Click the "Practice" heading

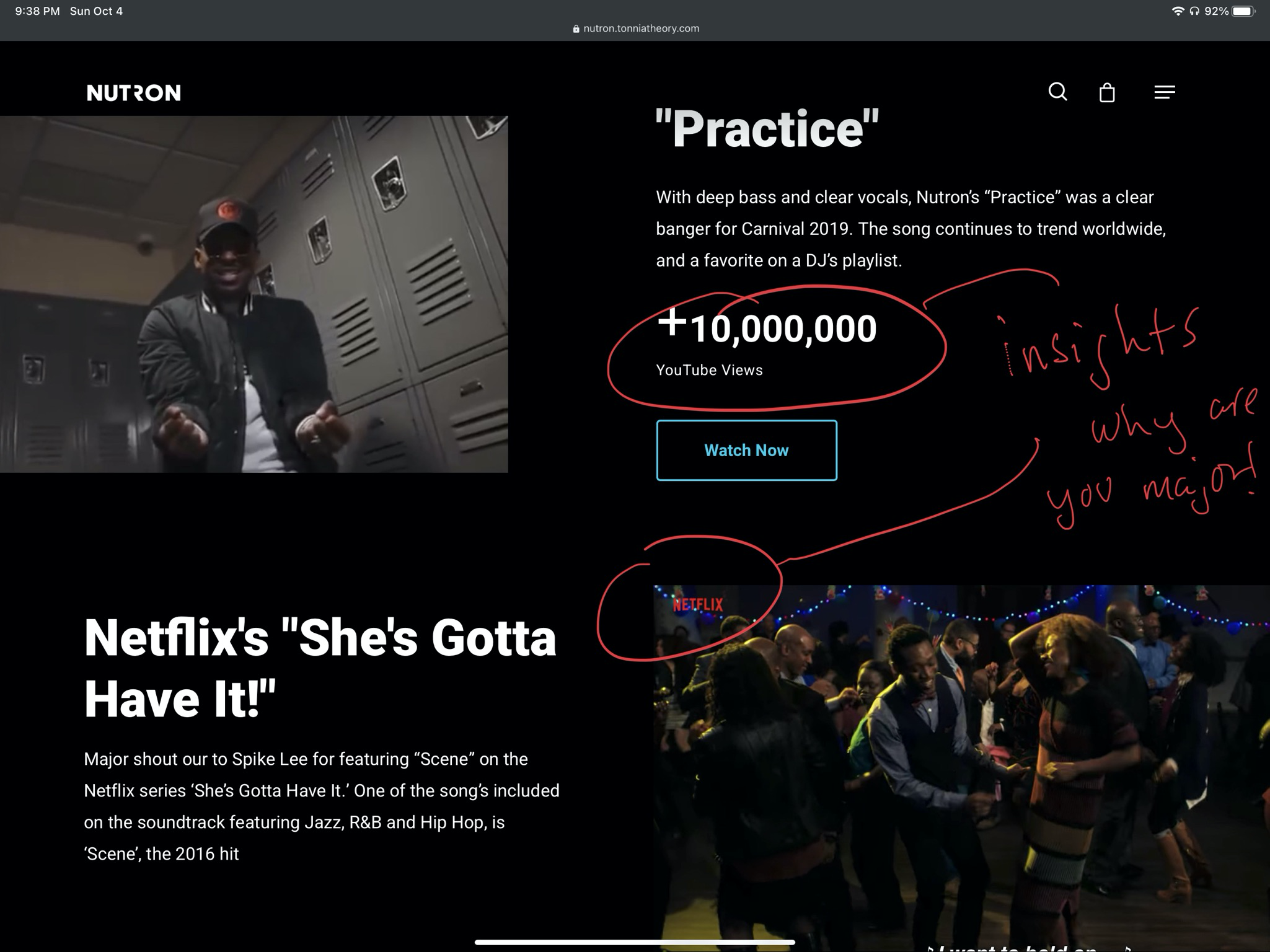pyautogui.click(x=767, y=129)
